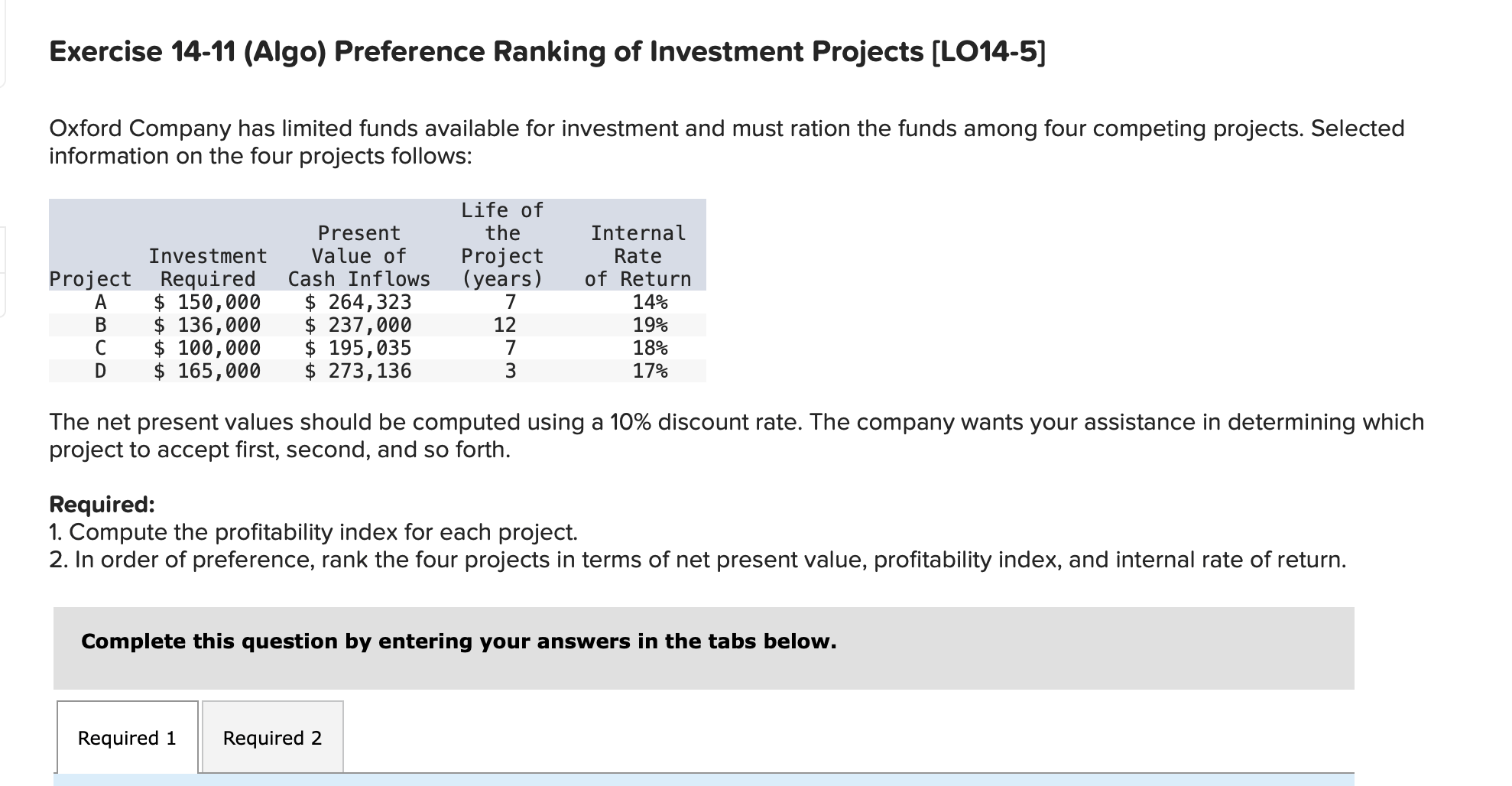Click Project C internal rate 18%
Viewport: 1512px width, 786px height.
coord(650,348)
